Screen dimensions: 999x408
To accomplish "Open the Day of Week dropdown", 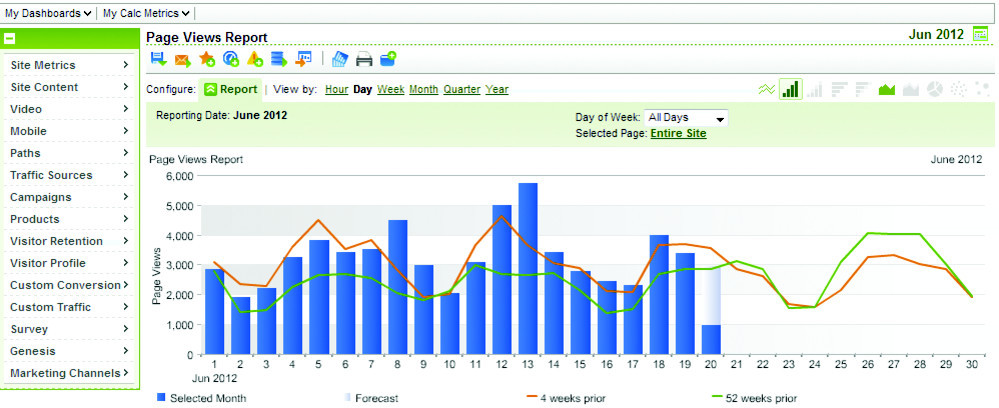I will pyautogui.click(x=686, y=117).
